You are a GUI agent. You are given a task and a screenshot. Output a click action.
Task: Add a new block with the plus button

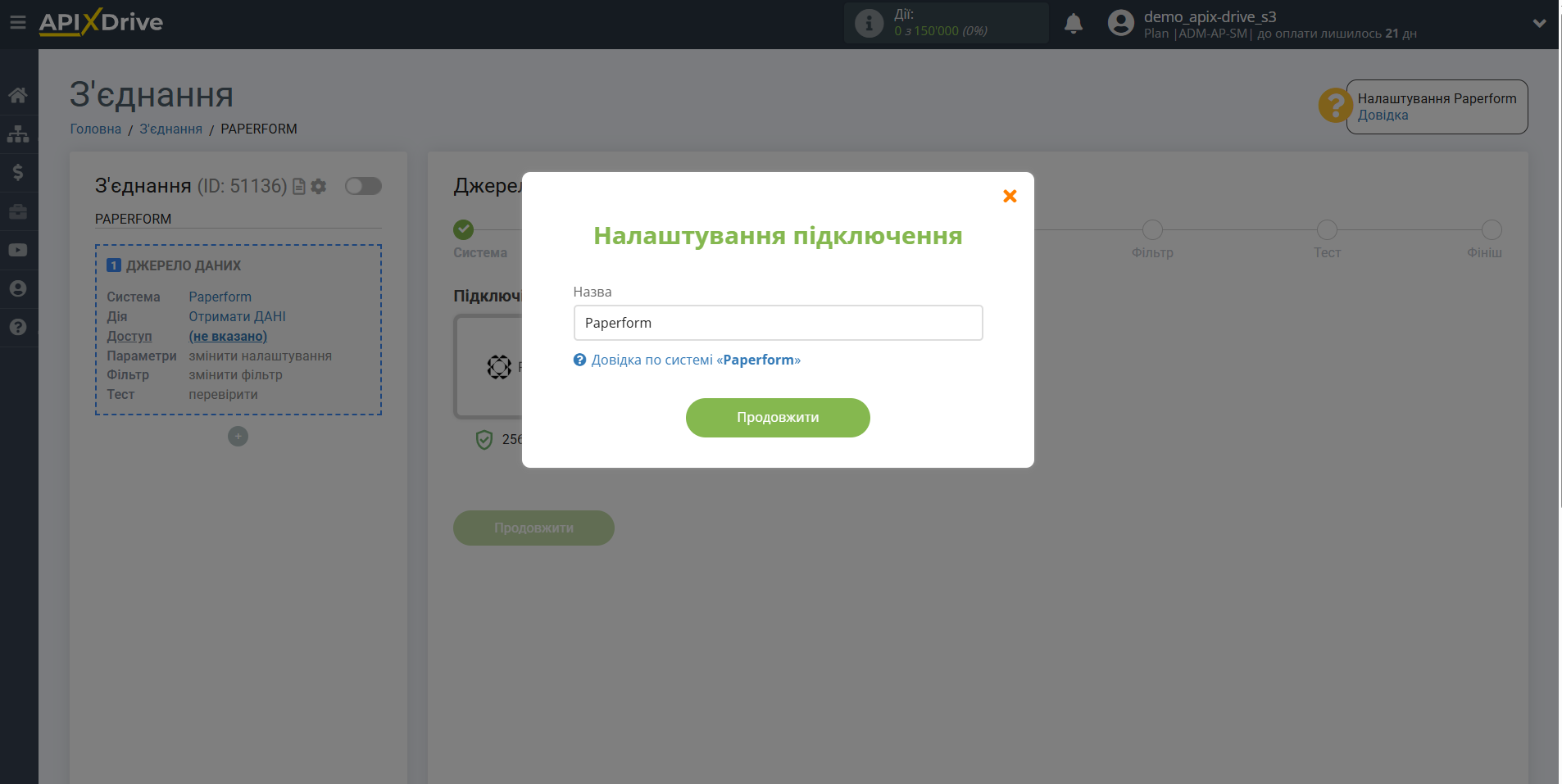coord(238,437)
